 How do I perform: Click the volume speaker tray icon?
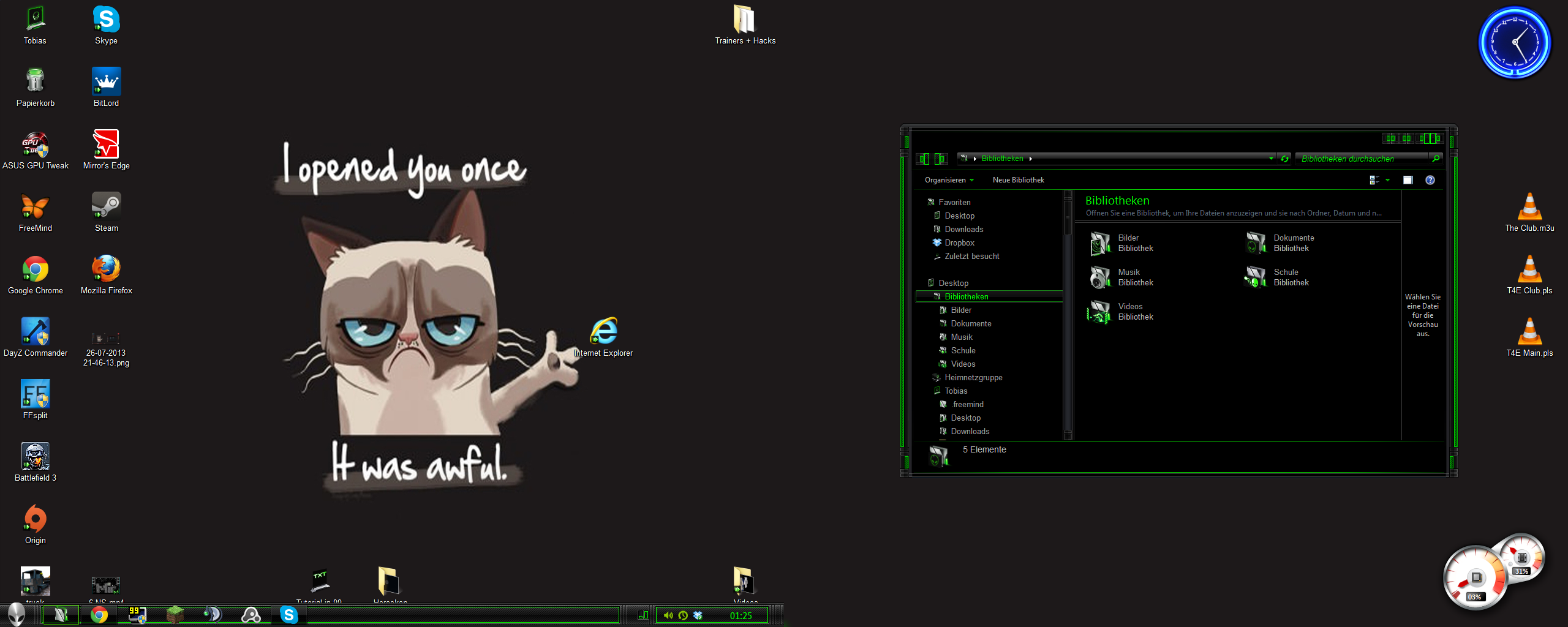(x=668, y=615)
